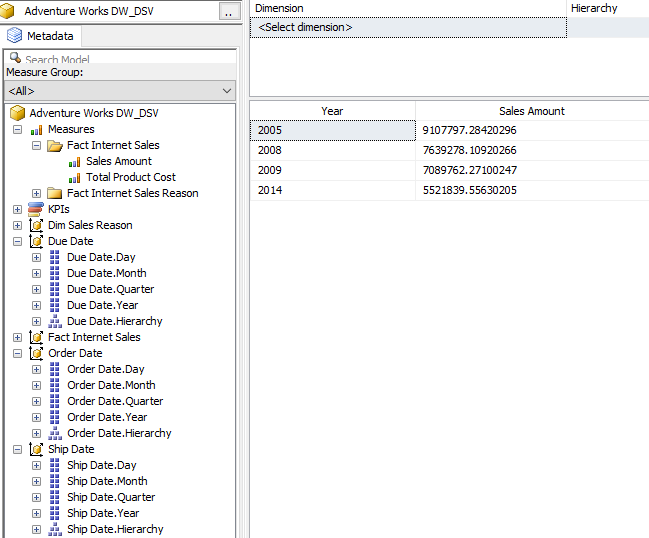
Task: Switch to the Metadata tab
Action: pos(41,36)
